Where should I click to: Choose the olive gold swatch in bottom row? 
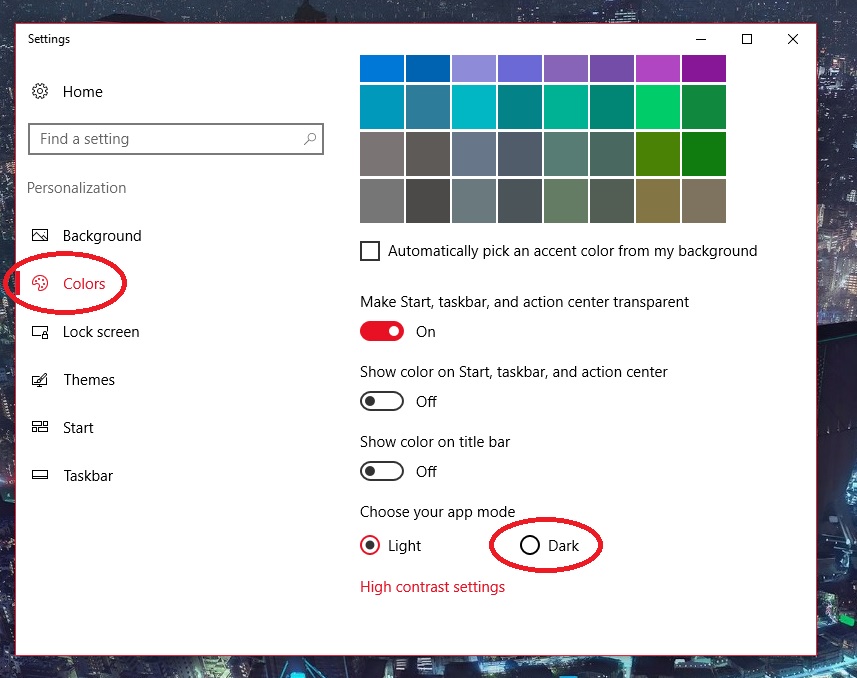click(658, 201)
